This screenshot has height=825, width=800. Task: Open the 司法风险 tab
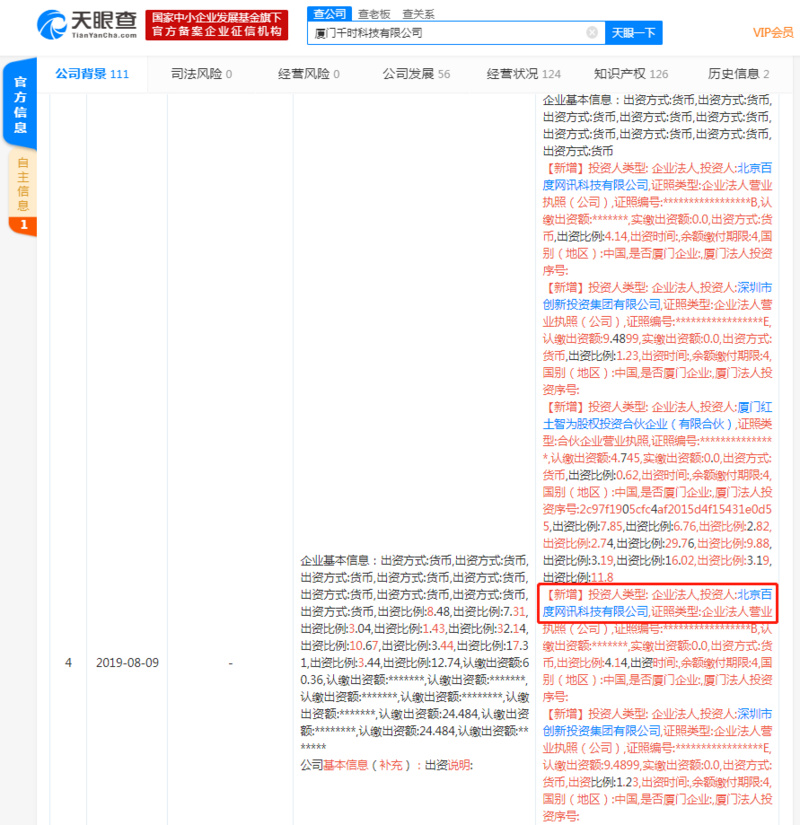click(201, 74)
